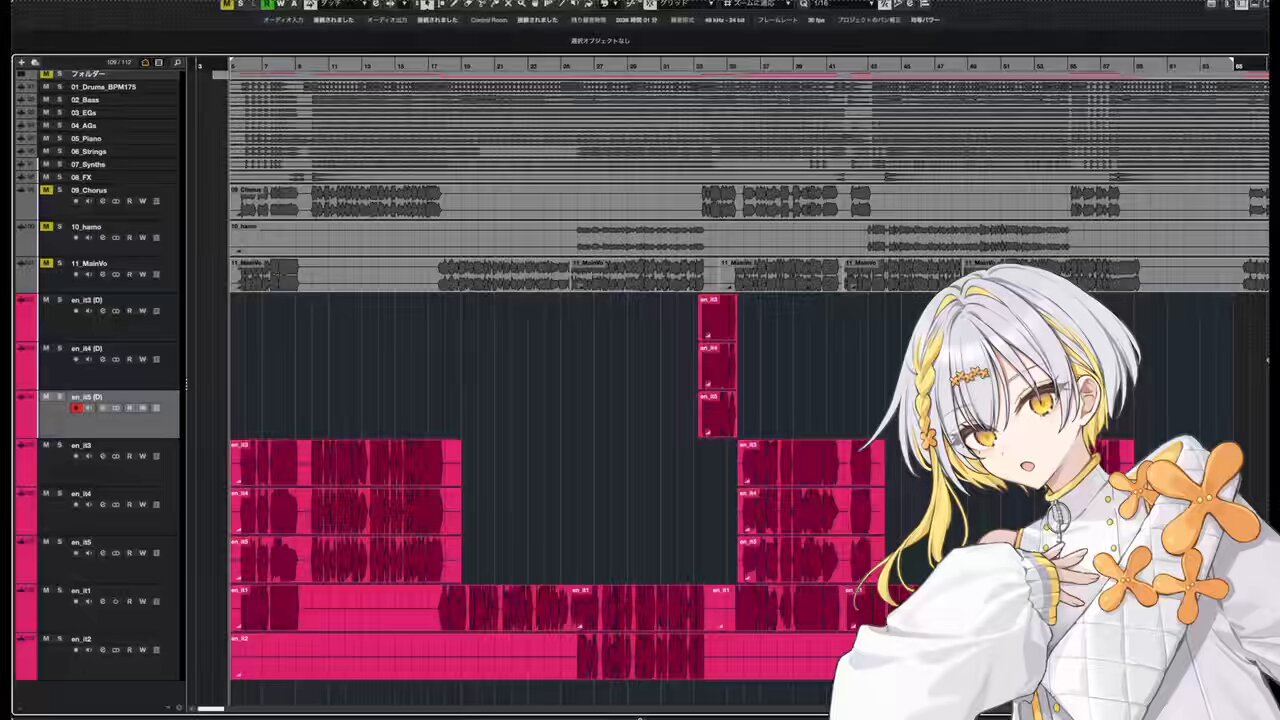This screenshot has height=720, width=1280.
Task: Click Read automation R on 09_Chorus track
Action: (x=129, y=201)
